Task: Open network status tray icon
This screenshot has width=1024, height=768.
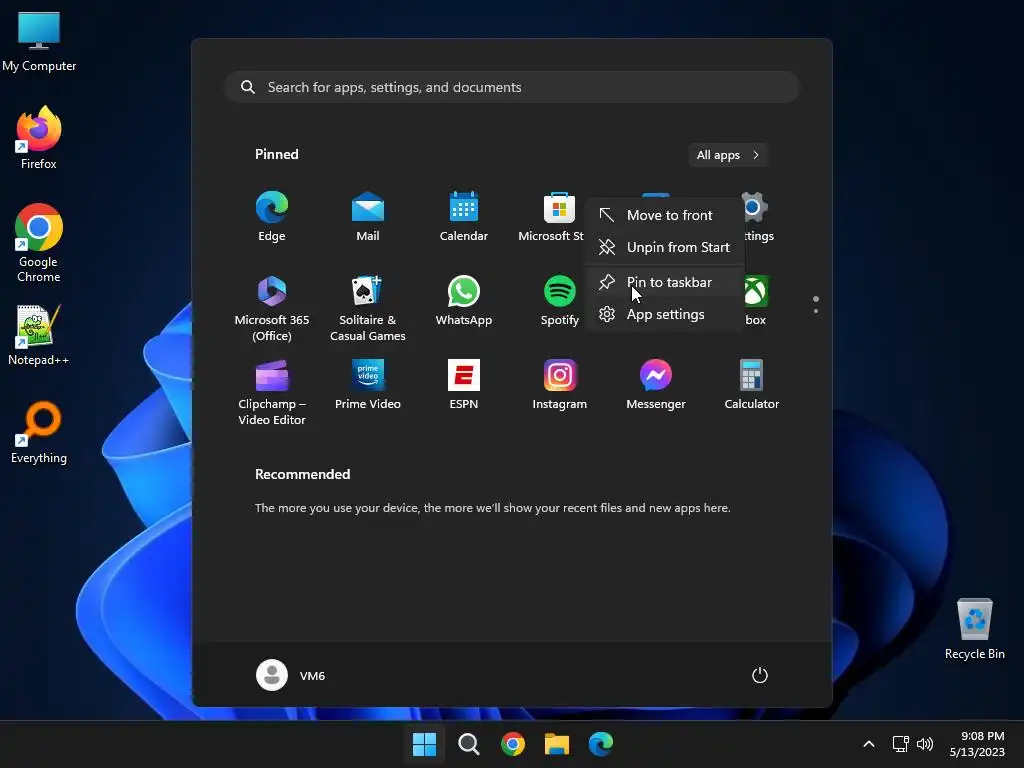Action: pos(901,744)
